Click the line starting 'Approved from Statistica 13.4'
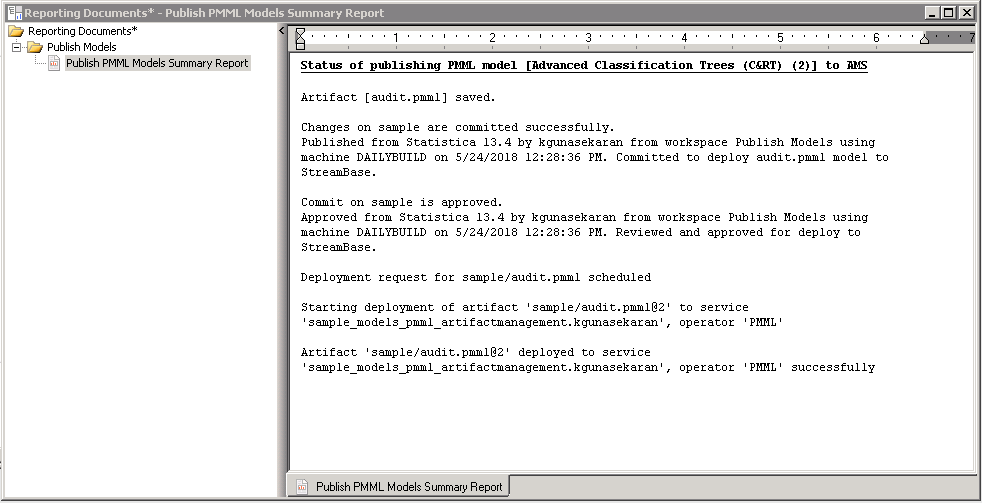The height and width of the screenshot is (503, 982). click(584, 218)
